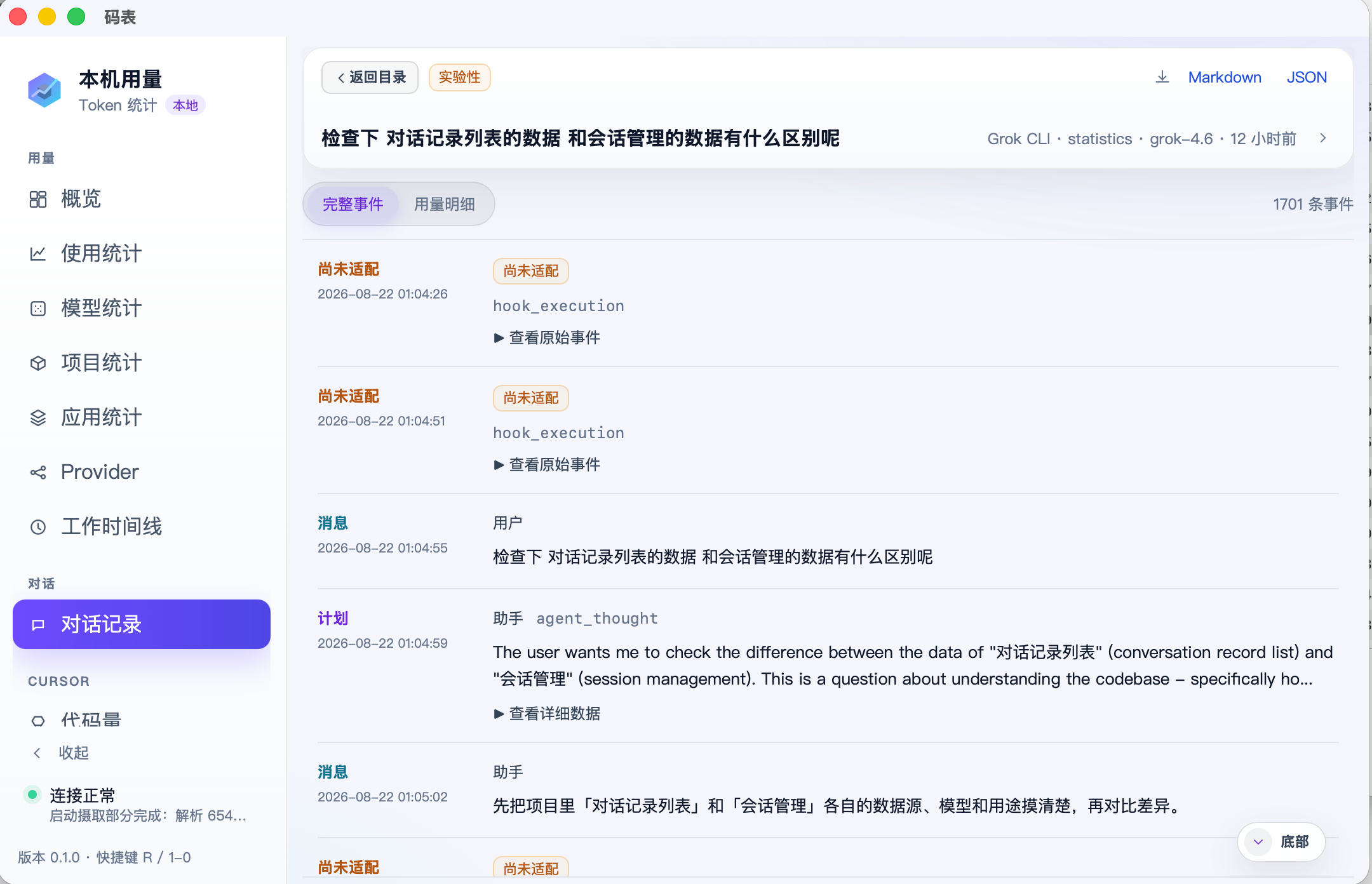
Task: Click the timestamp 2026-08-22 01:04:55
Action: [382, 548]
